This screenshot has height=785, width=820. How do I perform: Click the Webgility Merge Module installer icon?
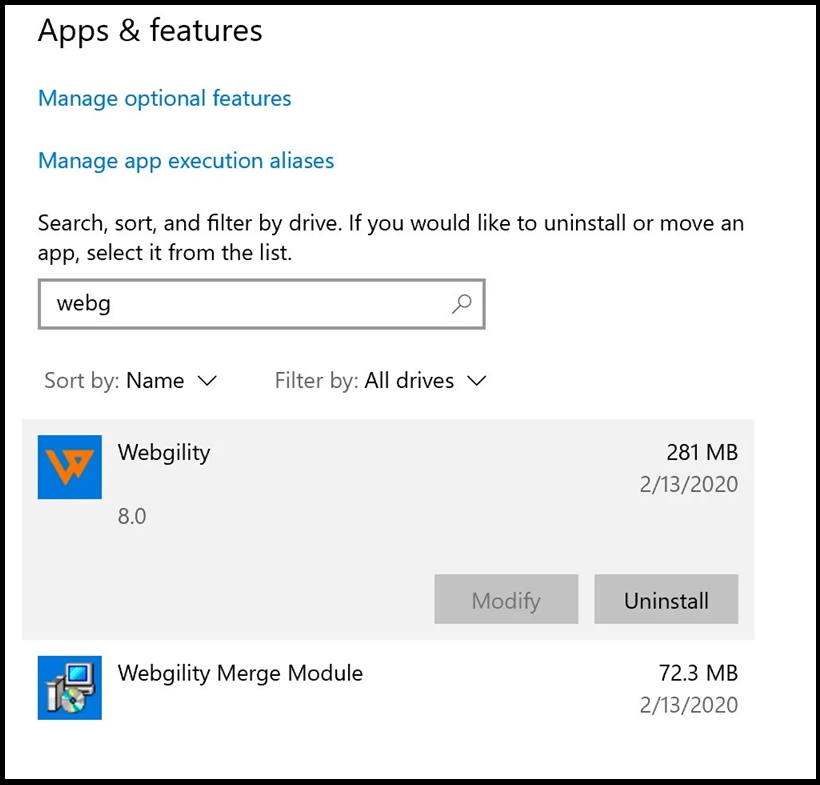coord(69,687)
